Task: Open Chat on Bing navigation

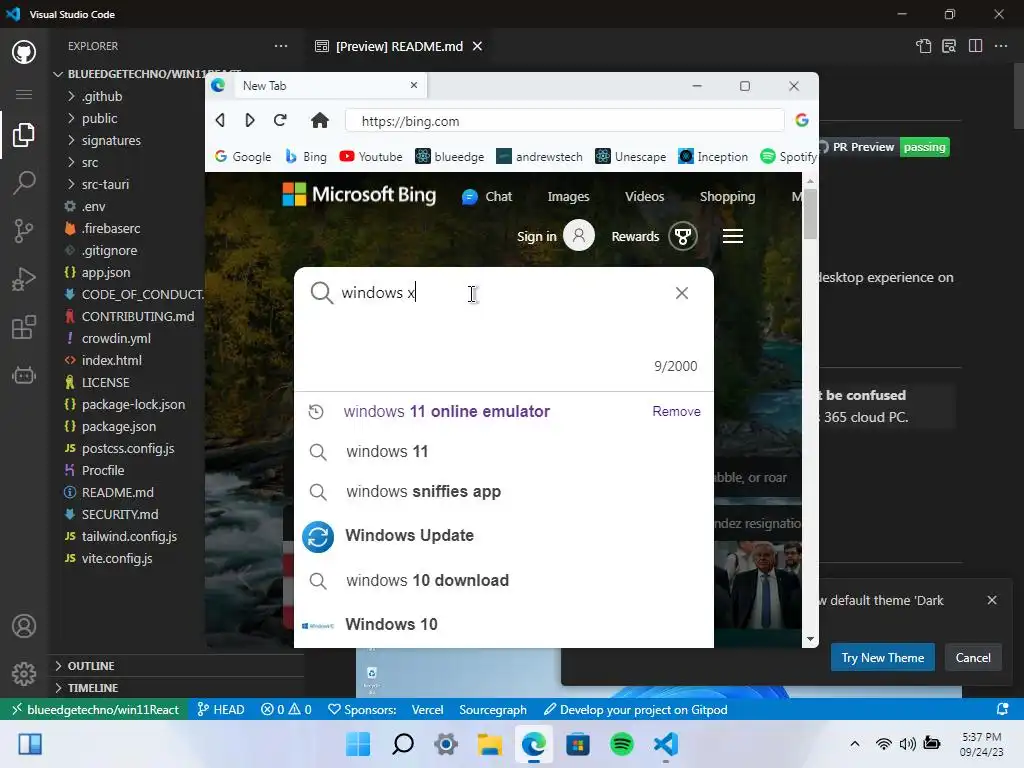Action: (487, 197)
